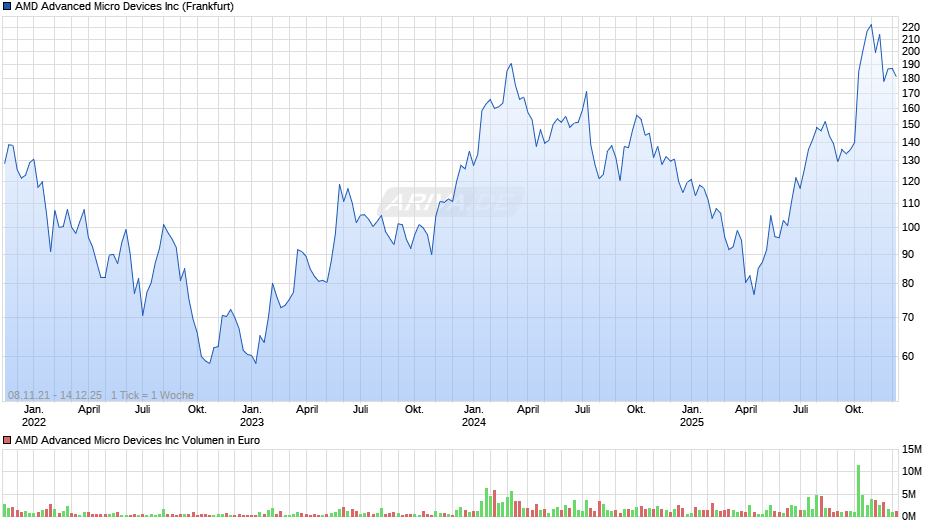The height and width of the screenshot is (526, 940).
Task: Click the 160 price axis label
Action: pyautogui.click(x=911, y=108)
